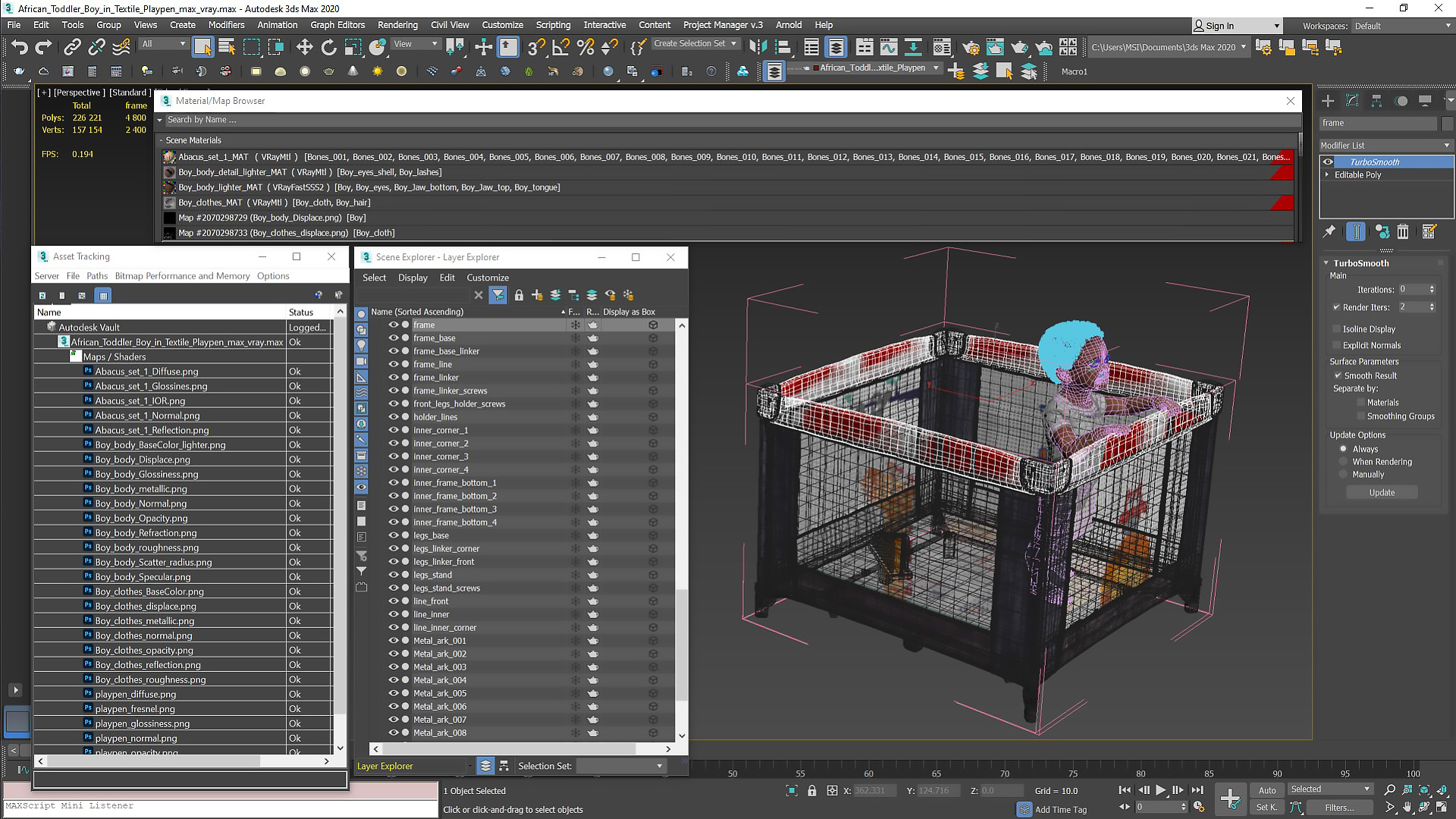Click Configure Modifier Sets icon
Screen dimensions: 1456x819
1429,232
